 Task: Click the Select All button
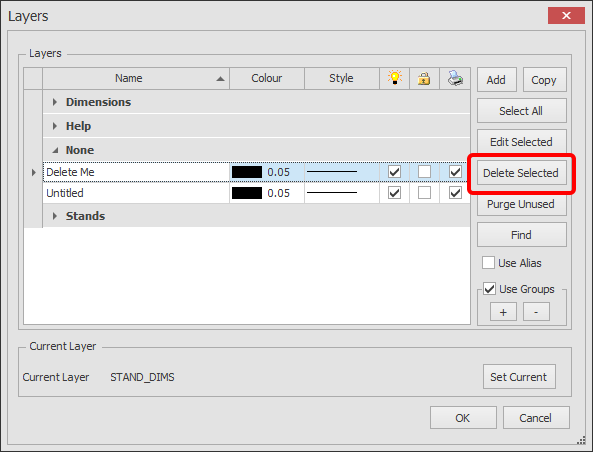pos(522,111)
